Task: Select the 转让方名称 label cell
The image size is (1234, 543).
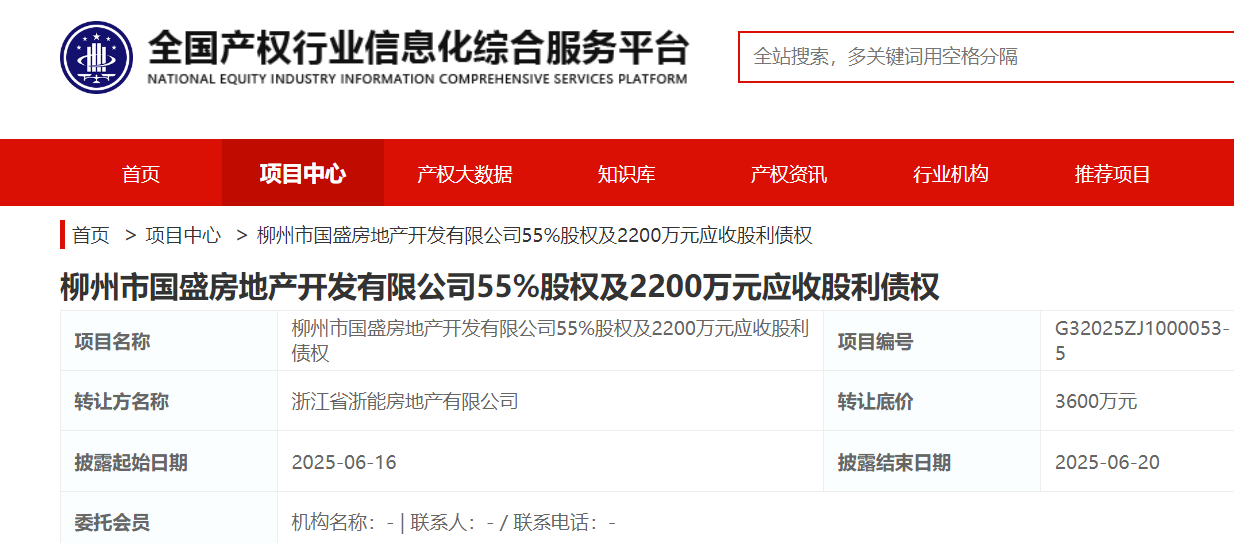Action: 169,401
